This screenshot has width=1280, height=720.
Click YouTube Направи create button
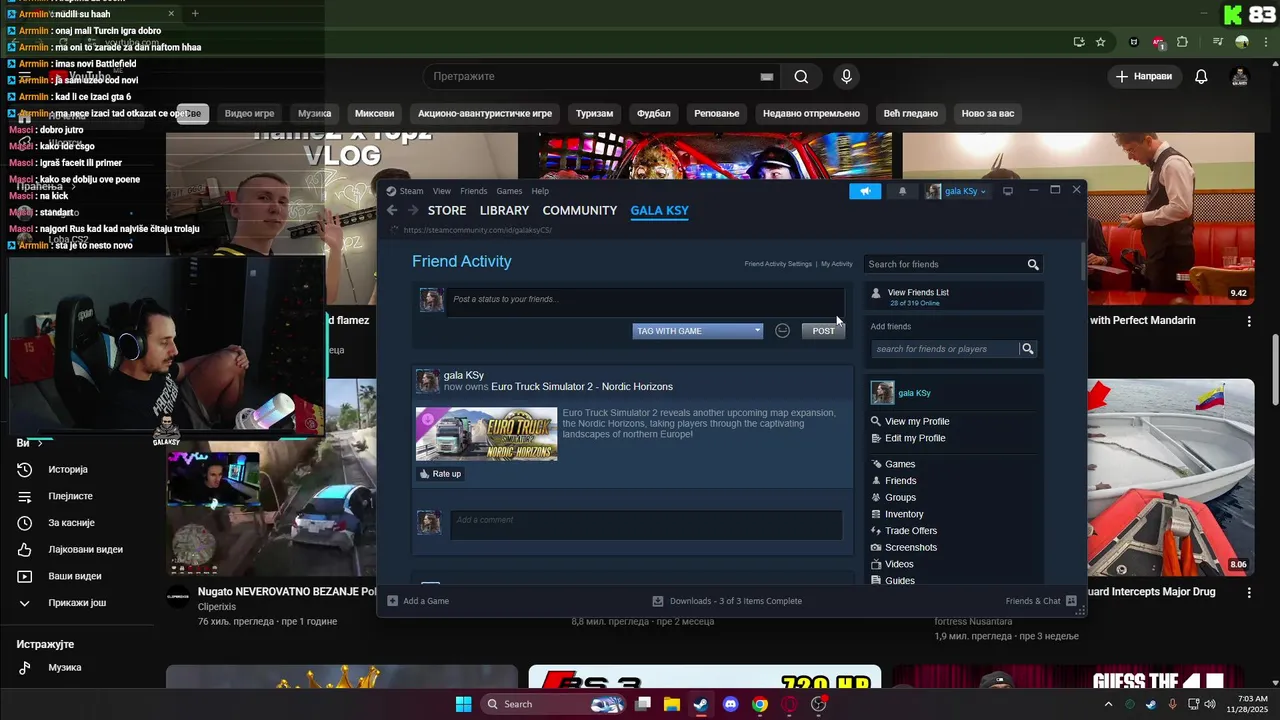click(1145, 77)
